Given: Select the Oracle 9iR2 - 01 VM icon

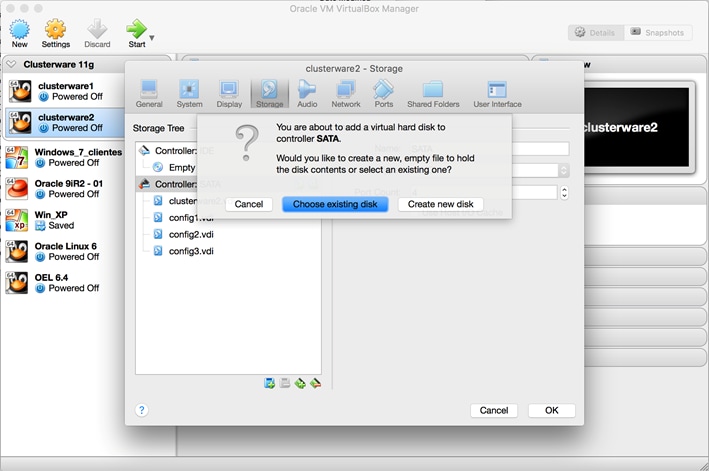Looking at the screenshot, I should click(x=17, y=188).
